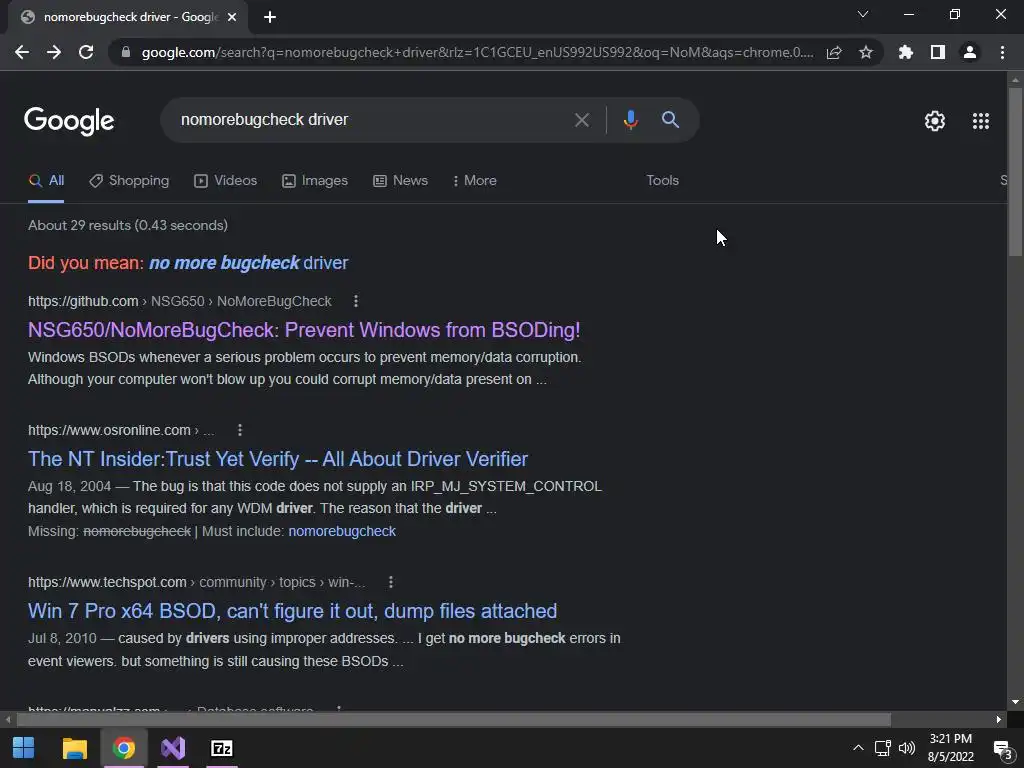Open options dots for the GitHub result
Screen dimensions: 1024x768
tap(355, 301)
